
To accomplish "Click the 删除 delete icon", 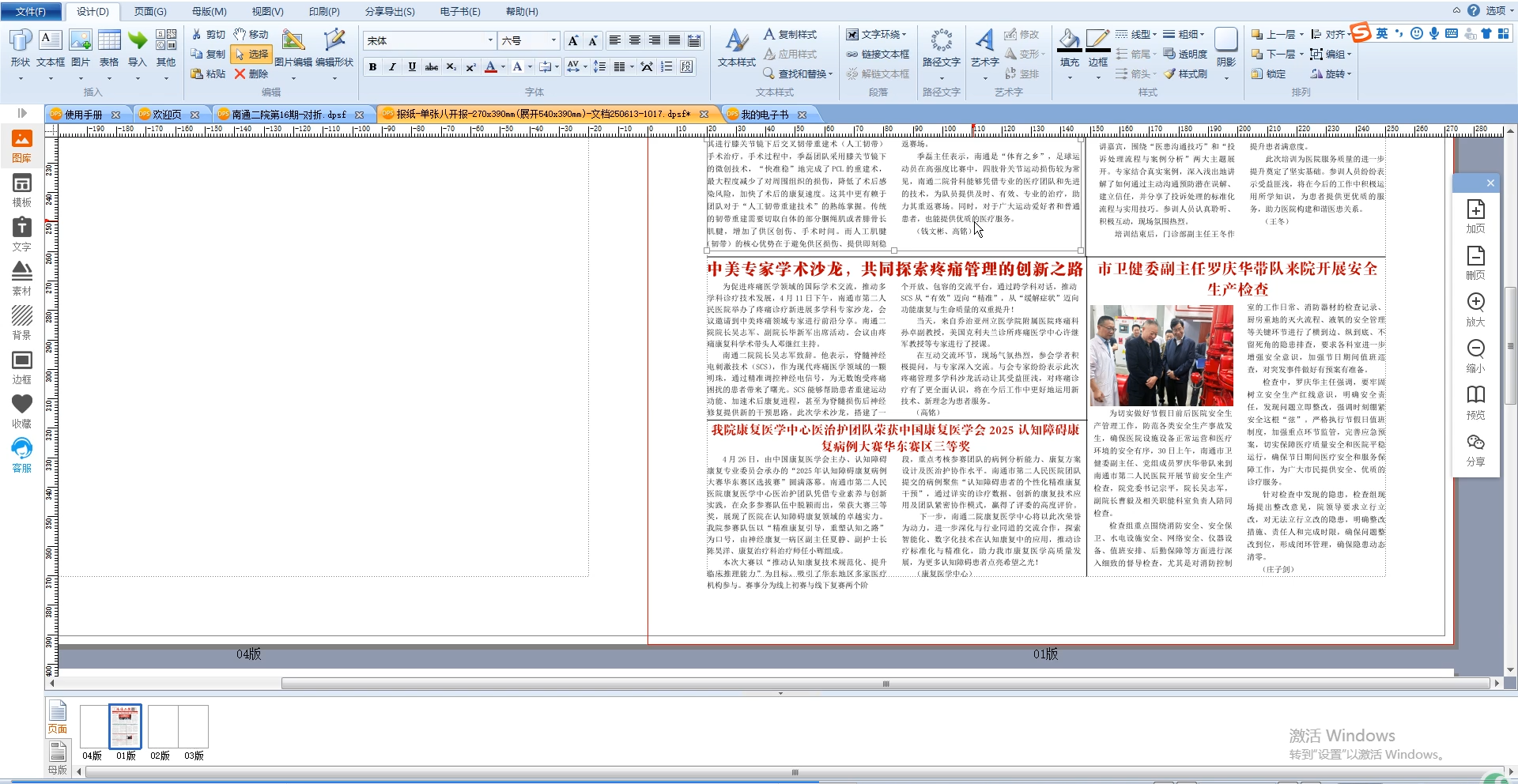I will coord(251,73).
